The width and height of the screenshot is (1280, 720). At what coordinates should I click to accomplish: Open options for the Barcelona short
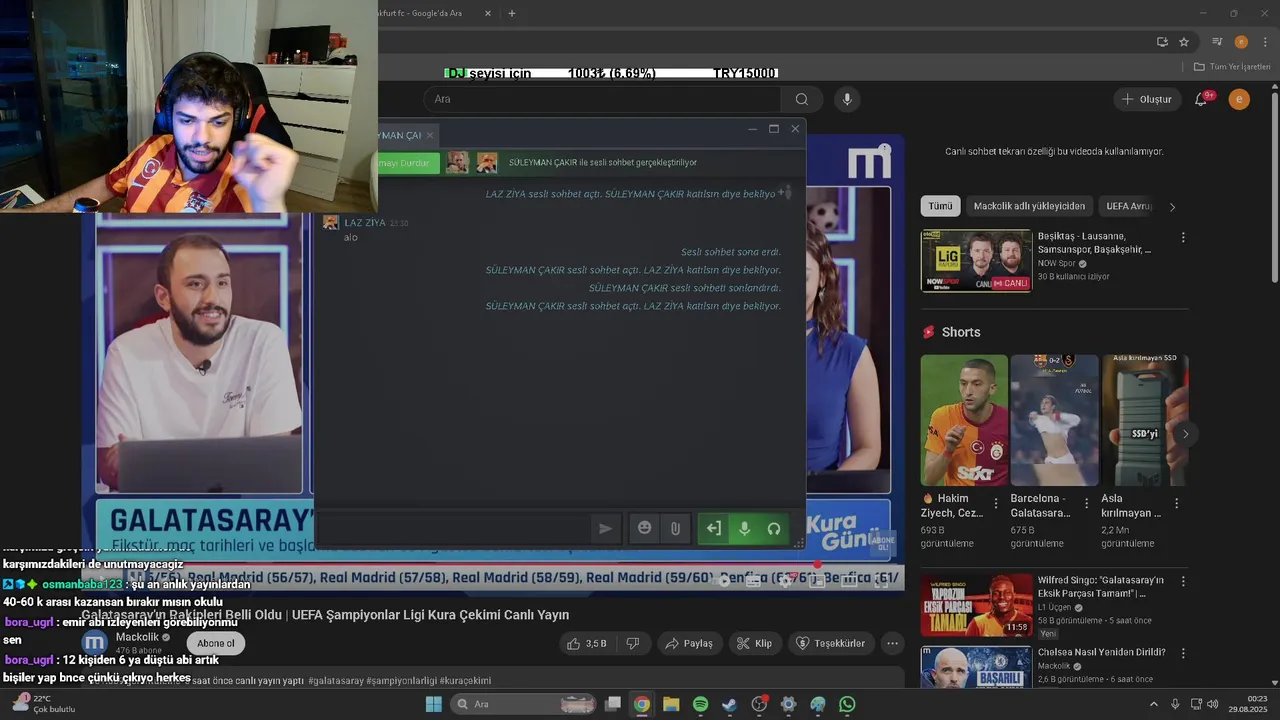pos(1086,503)
